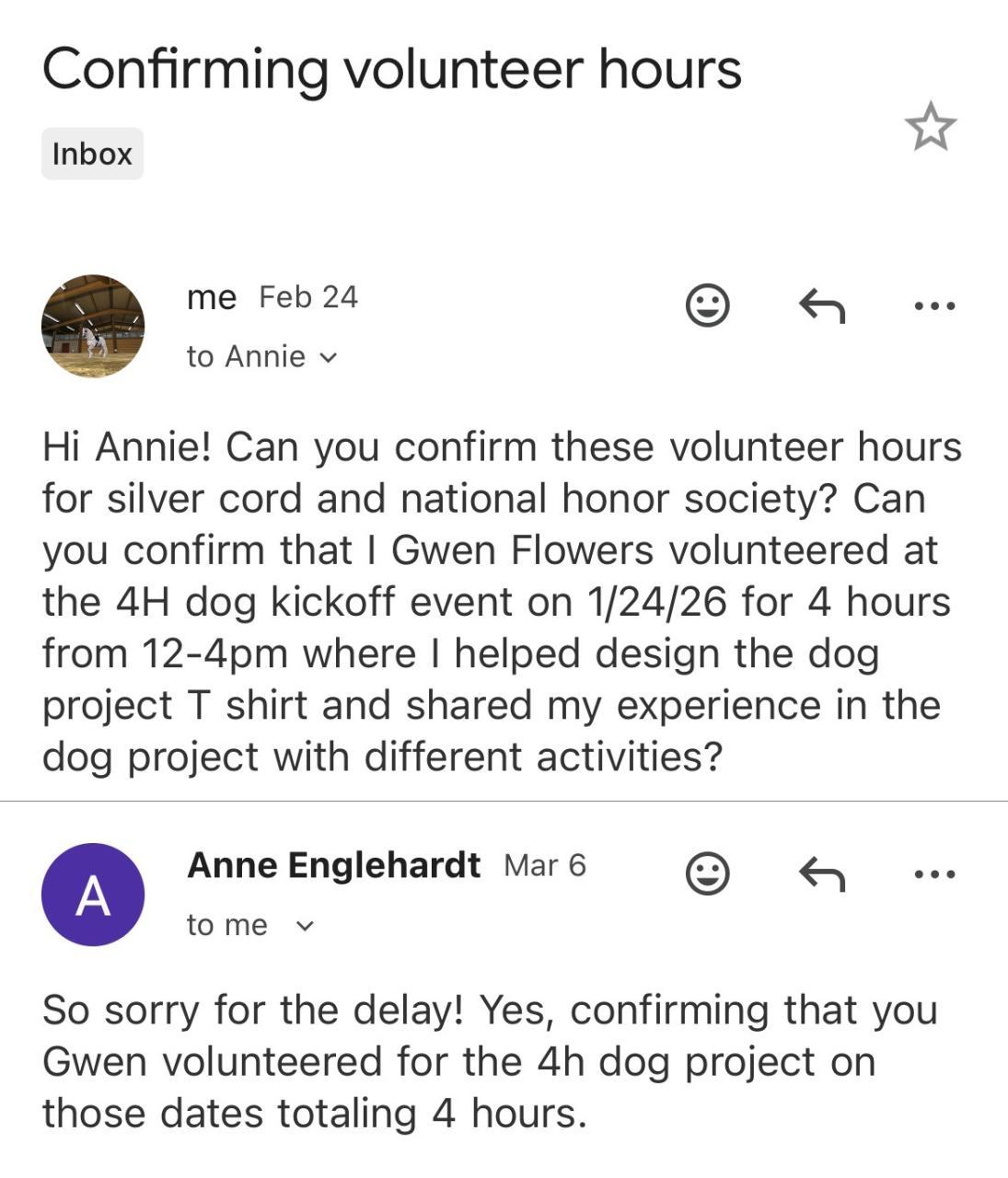The width and height of the screenshot is (1008, 1178).
Task: Click the sender name 'me'
Action: point(211,297)
